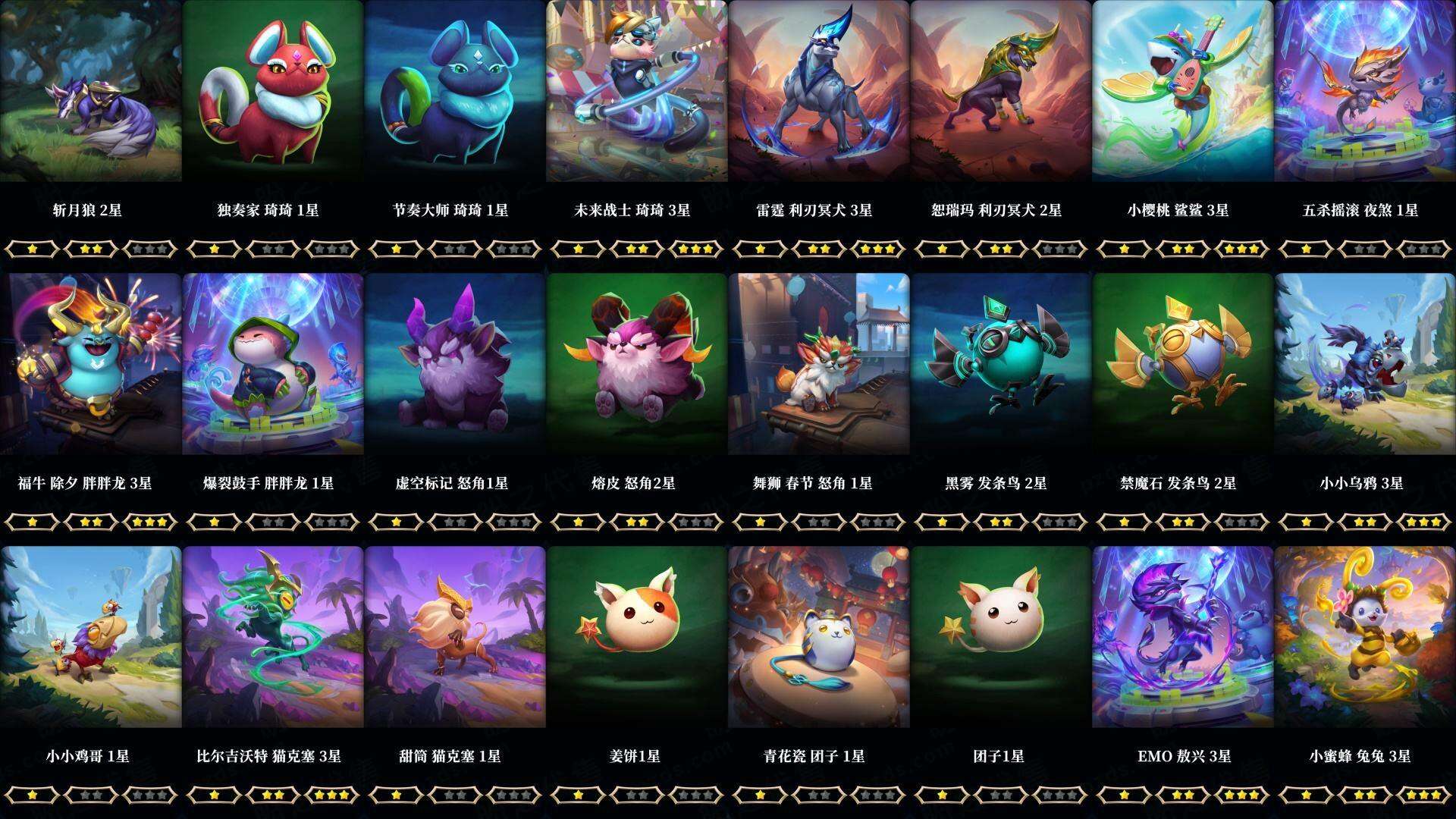Click the 比尔吉沃特 猫克塞 3星 label

[x=269, y=756]
